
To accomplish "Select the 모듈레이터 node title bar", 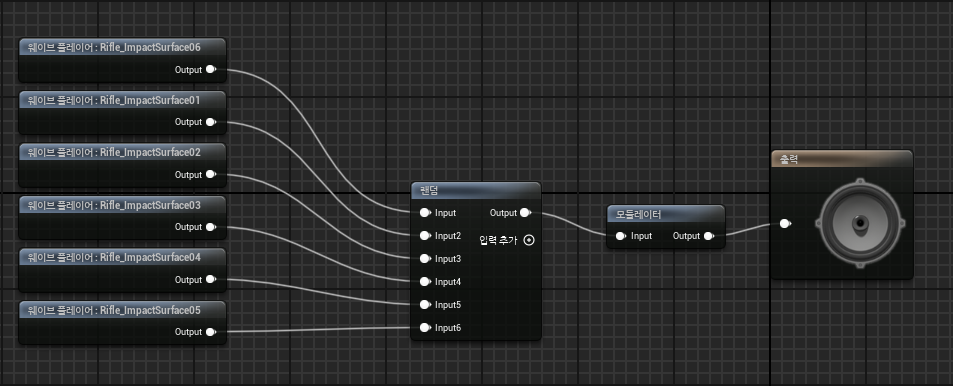I will (666, 213).
